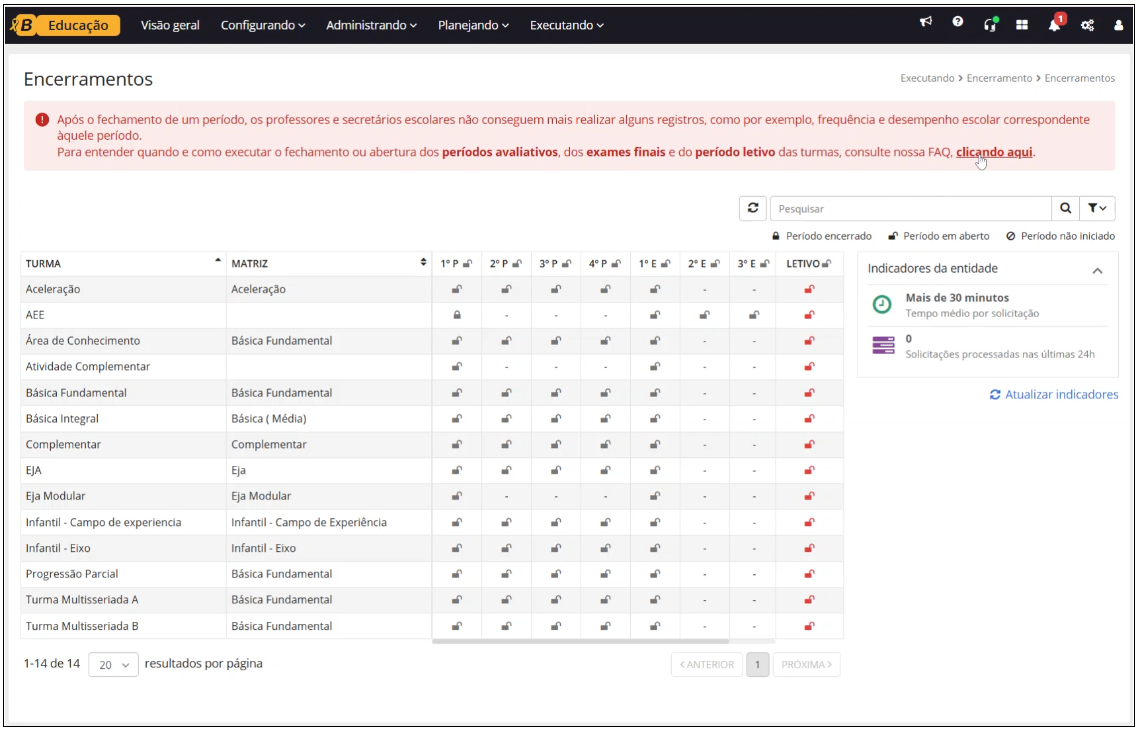Open the help question mark icon
The width and height of the screenshot is (1138, 732).
tap(958, 24)
